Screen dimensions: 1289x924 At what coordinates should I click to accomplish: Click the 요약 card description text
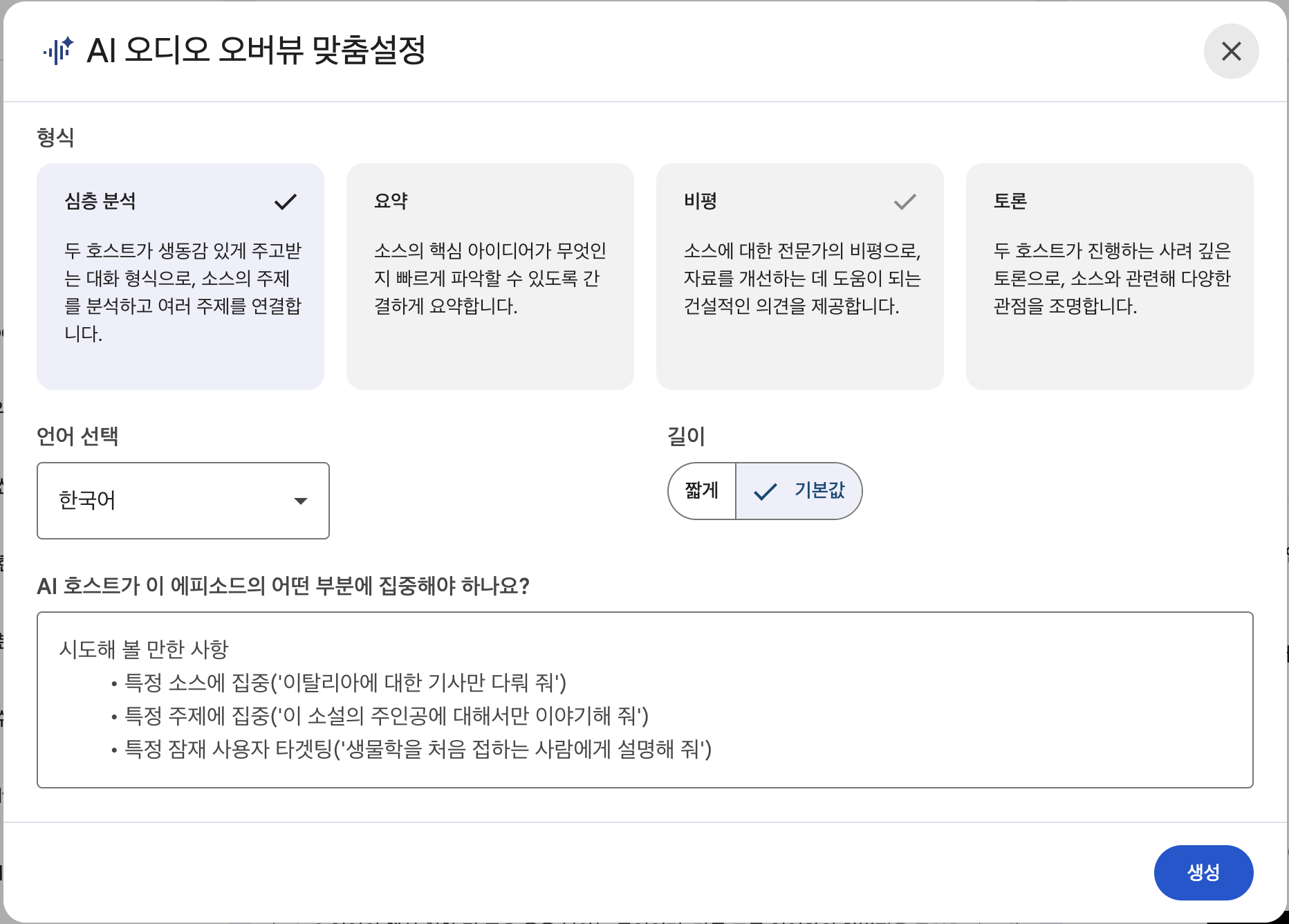click(x=490, y=278)
